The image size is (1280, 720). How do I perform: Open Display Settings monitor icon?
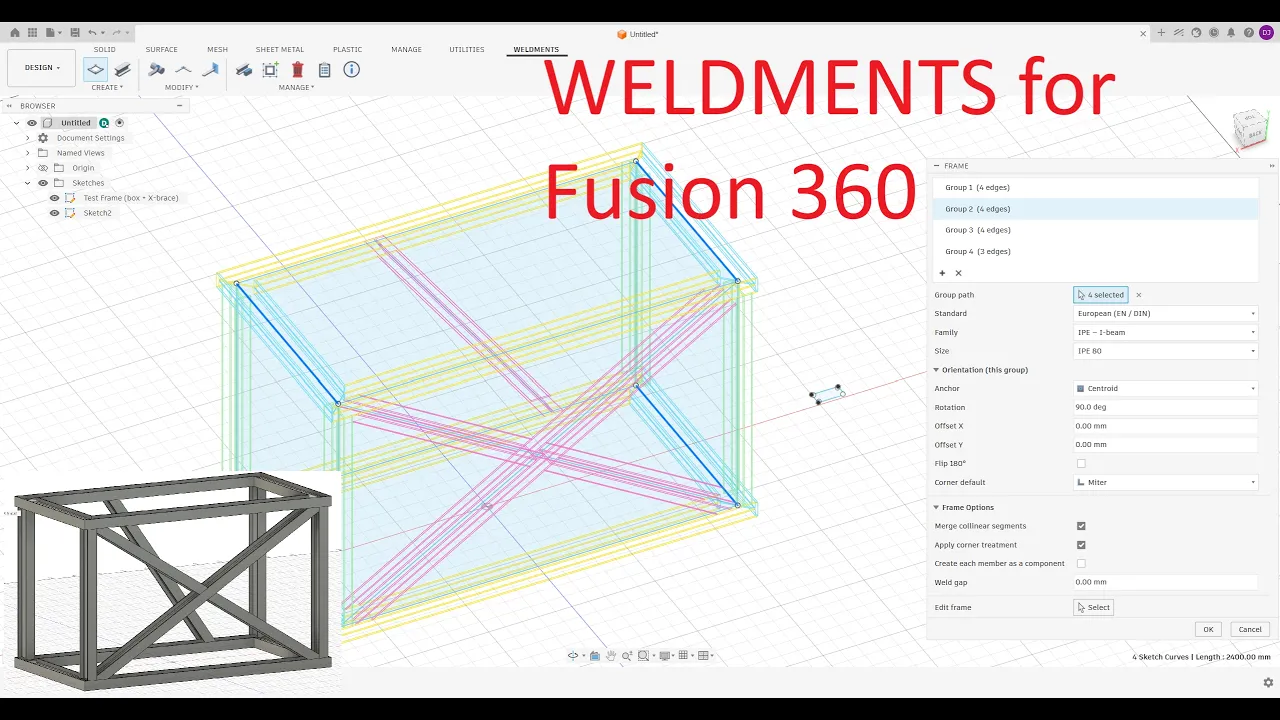[665, 656]
